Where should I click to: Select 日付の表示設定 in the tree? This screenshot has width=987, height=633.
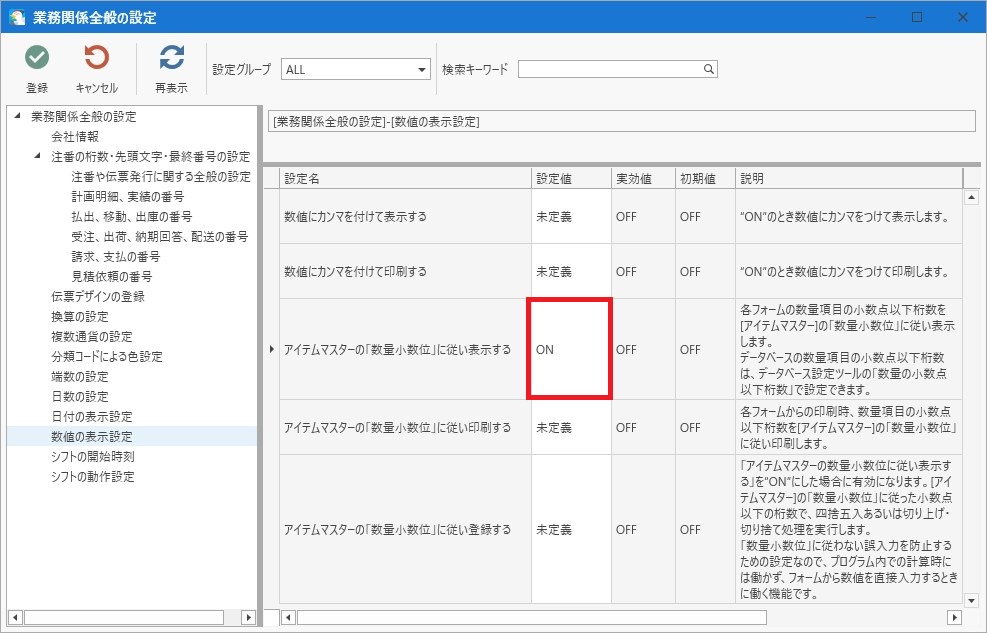[92, 417]
